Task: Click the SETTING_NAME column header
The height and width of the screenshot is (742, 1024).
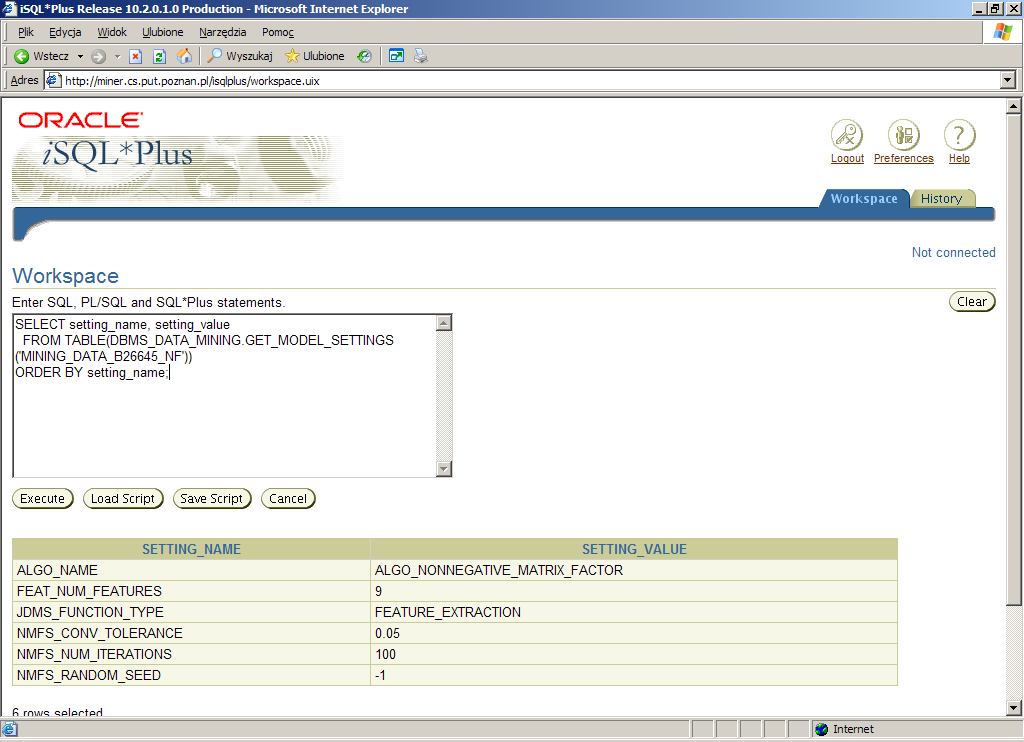Action: (191, 549)
